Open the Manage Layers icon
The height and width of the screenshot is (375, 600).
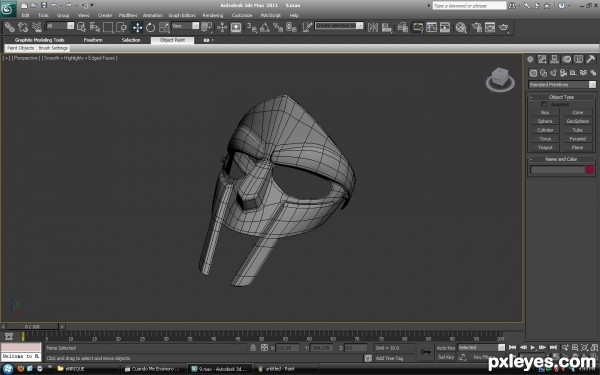(402, 27)
